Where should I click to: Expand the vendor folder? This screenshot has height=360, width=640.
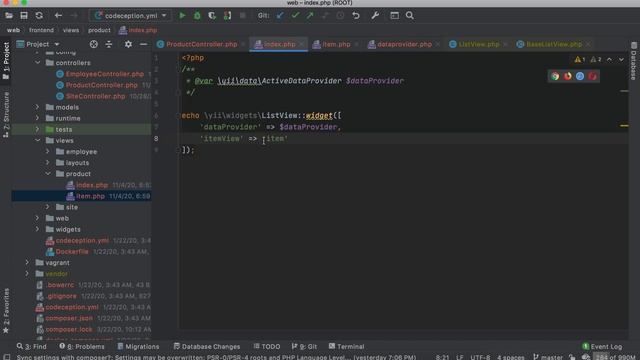coord(27,273)
